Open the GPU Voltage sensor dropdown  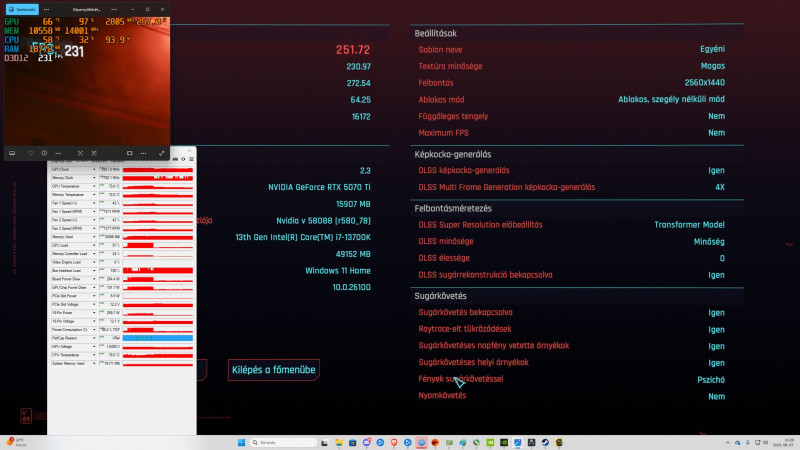point(94,346)
